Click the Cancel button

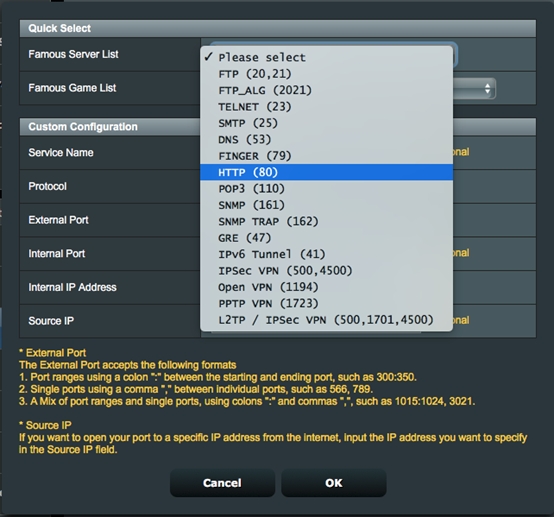222,483
